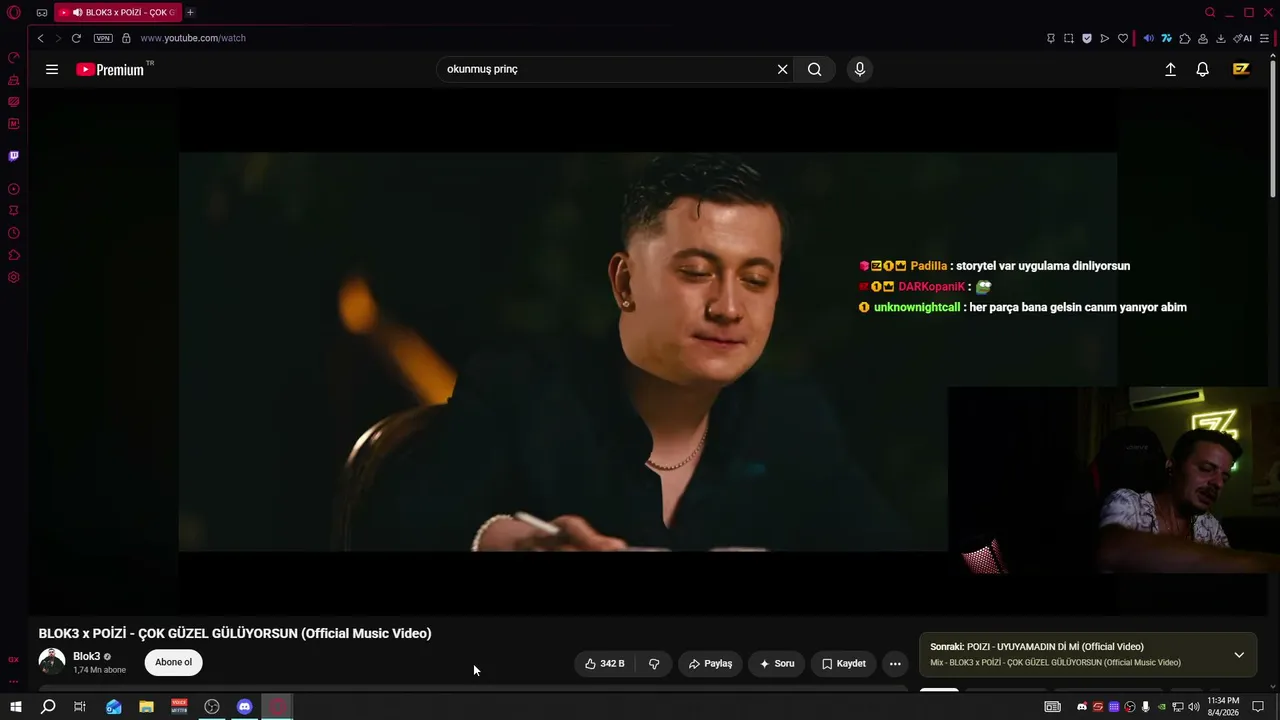Image resolution: width=1280 pixels, height=720 pixels.
Task: Open the Soru ask button
Action: point(776,663)
